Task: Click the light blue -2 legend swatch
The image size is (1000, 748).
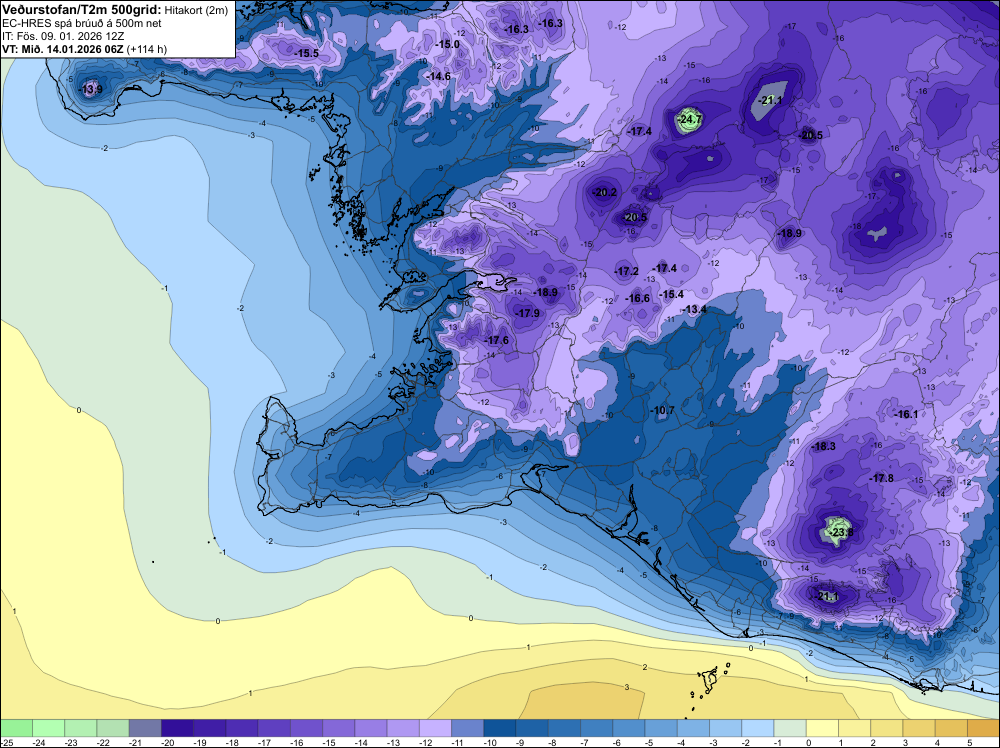Action: tap(758, 728)
